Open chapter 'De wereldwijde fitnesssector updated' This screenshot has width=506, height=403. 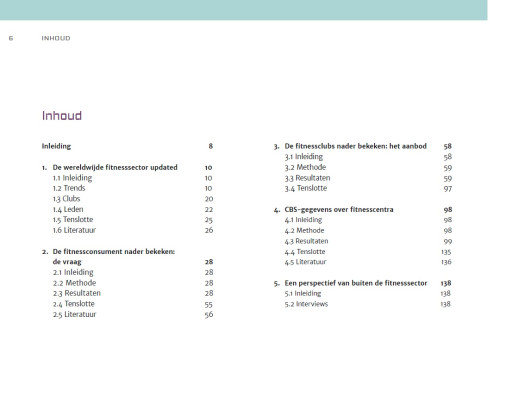tap(115, 167)
